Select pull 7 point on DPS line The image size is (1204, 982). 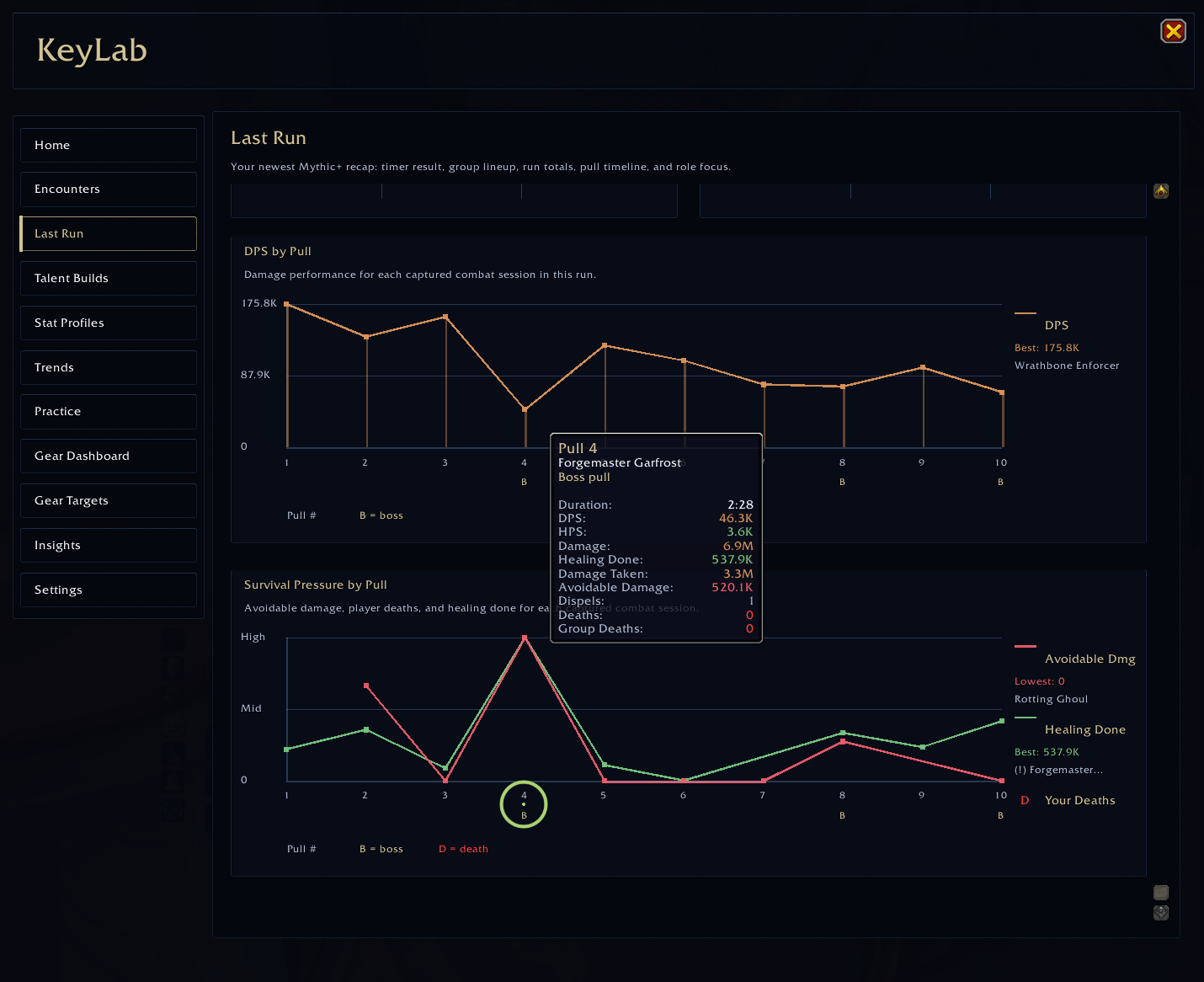764,384
